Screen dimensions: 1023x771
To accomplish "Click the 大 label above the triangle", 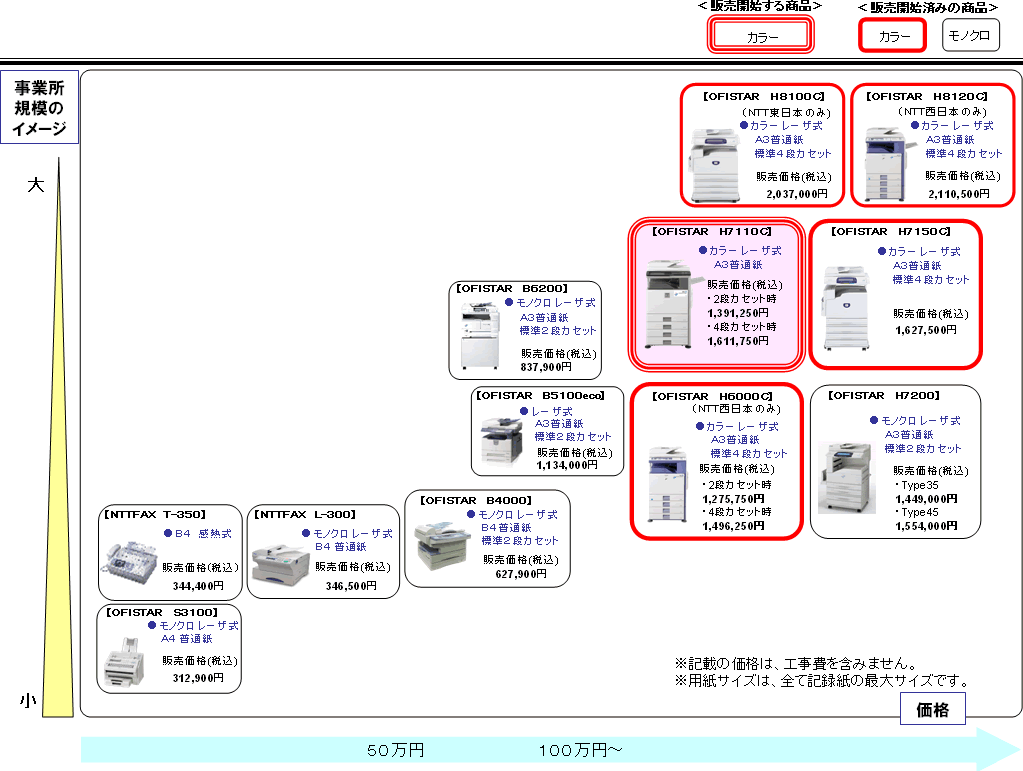I will [x=36, y=185].
